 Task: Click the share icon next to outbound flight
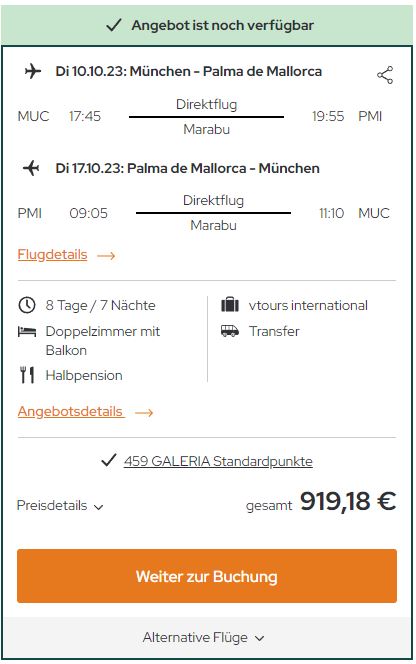[x=385, y=75]
